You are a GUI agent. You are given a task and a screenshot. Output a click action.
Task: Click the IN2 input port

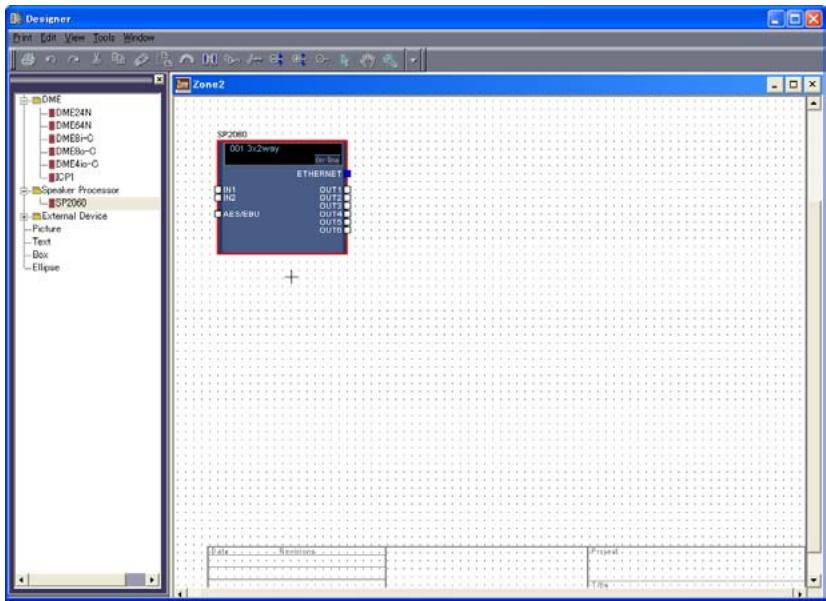click(218, 198)
